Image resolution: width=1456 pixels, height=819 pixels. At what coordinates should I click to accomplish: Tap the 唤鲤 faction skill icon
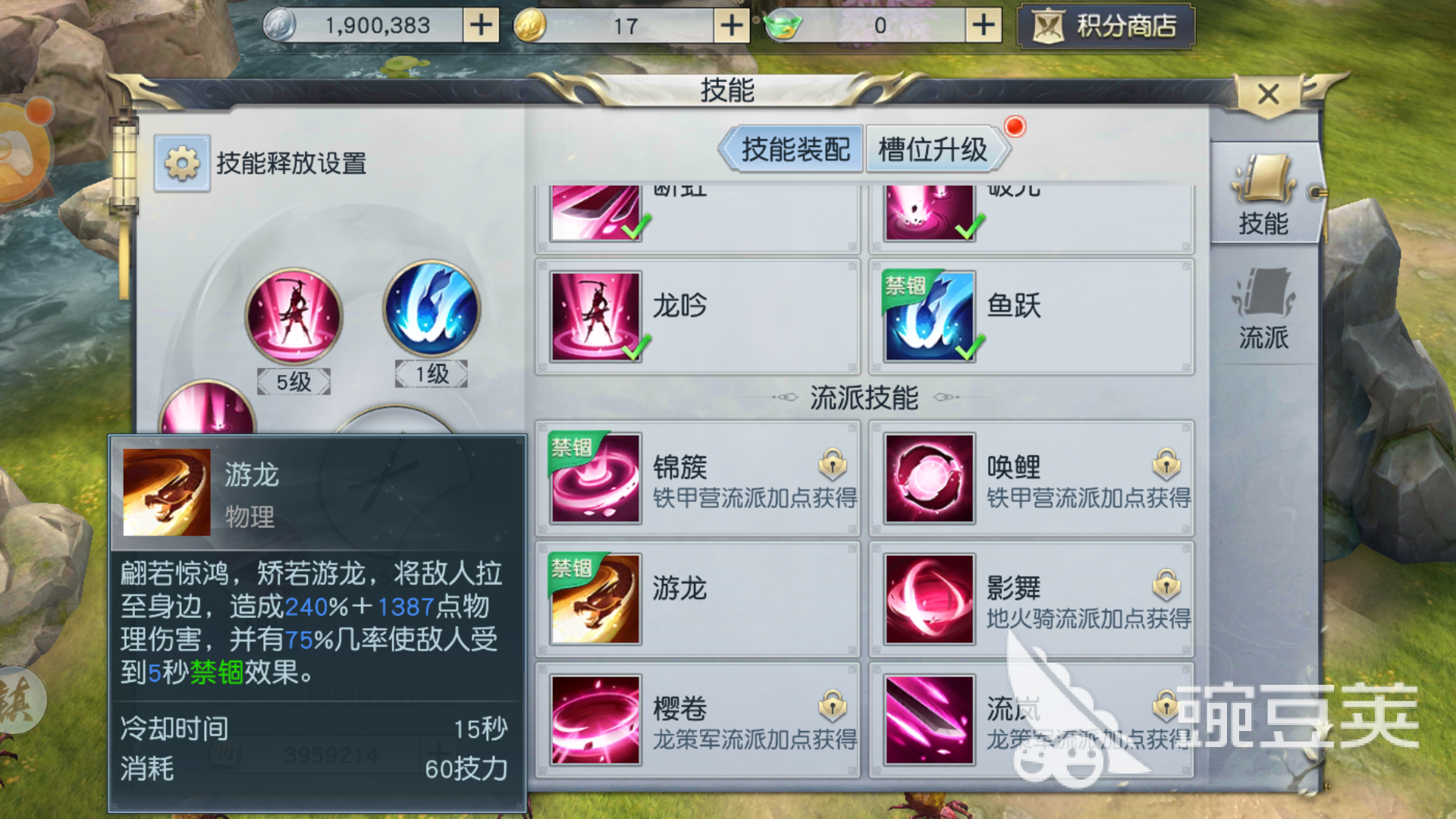click(930, 479)
